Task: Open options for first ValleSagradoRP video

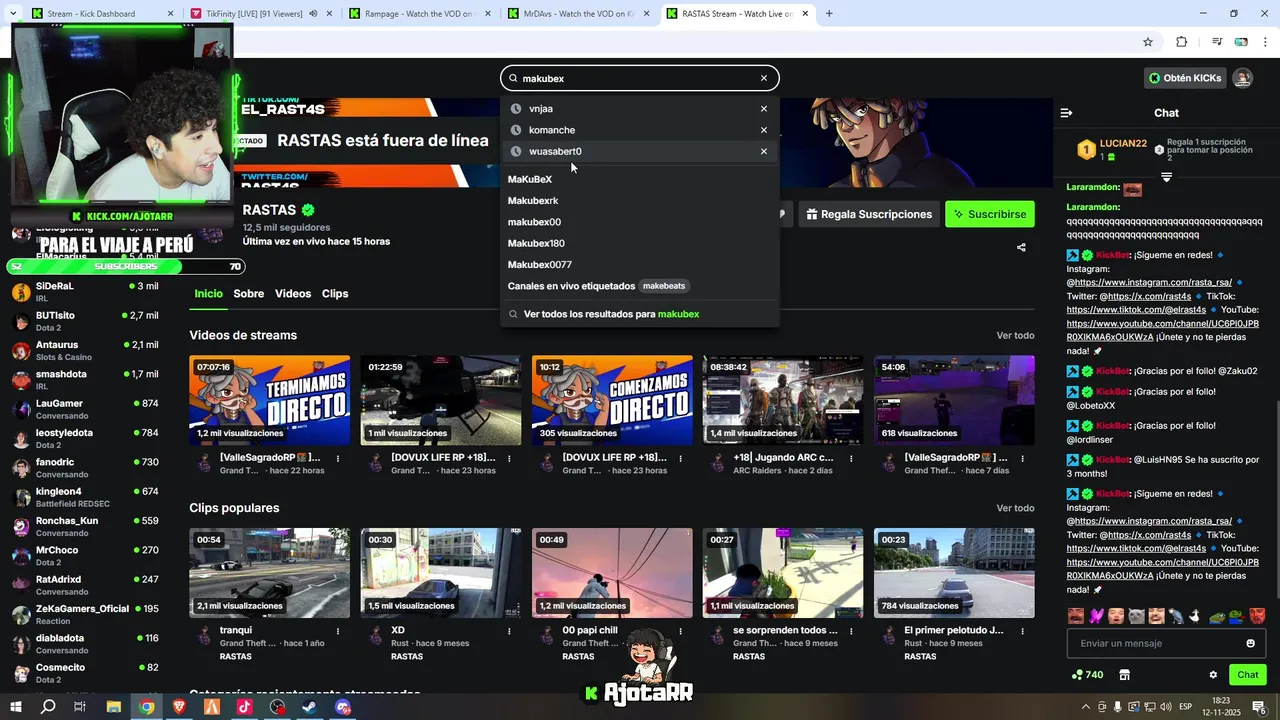Action: [338, 458]
